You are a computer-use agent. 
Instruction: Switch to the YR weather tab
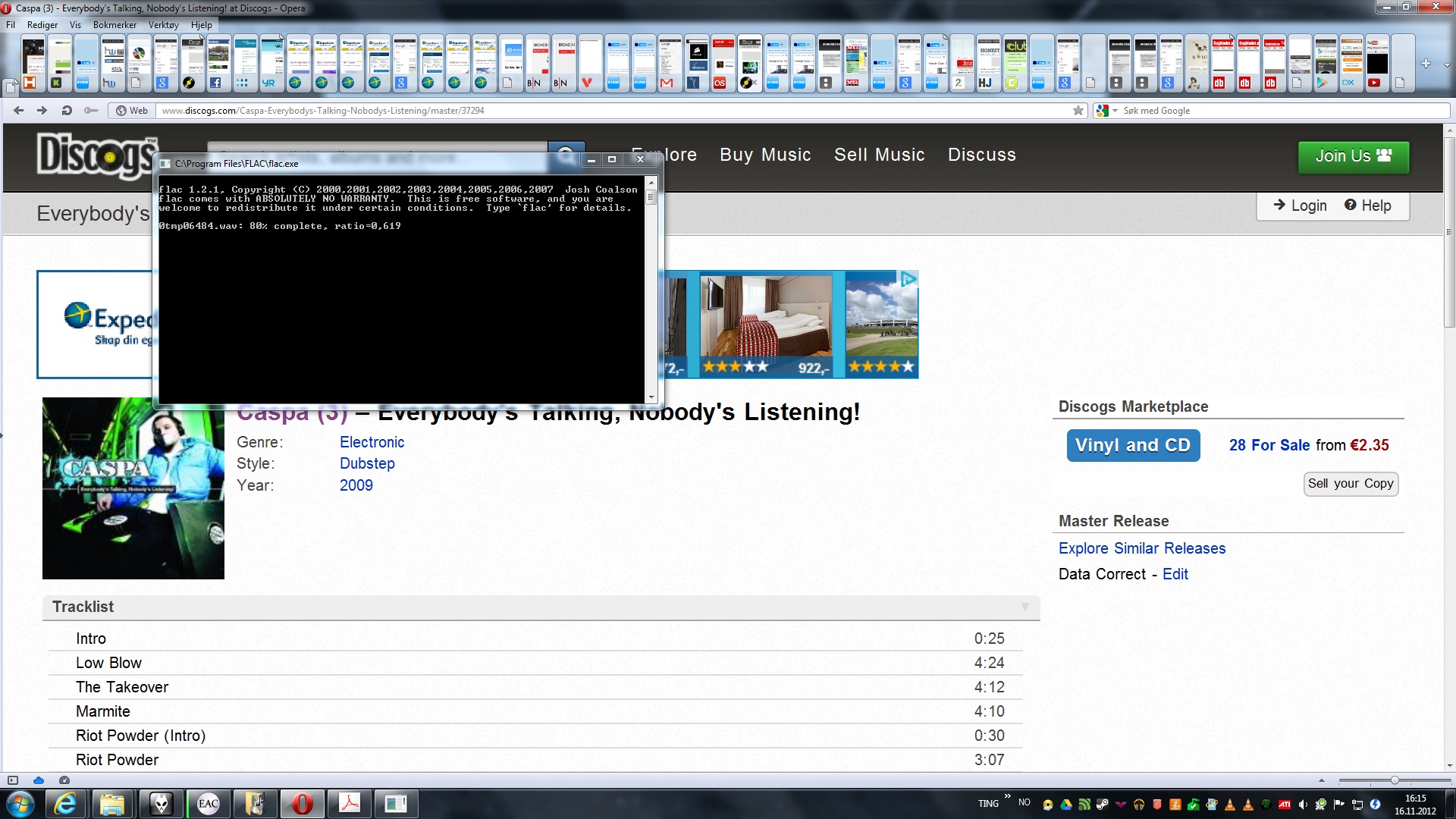click(x=271, y=63)
